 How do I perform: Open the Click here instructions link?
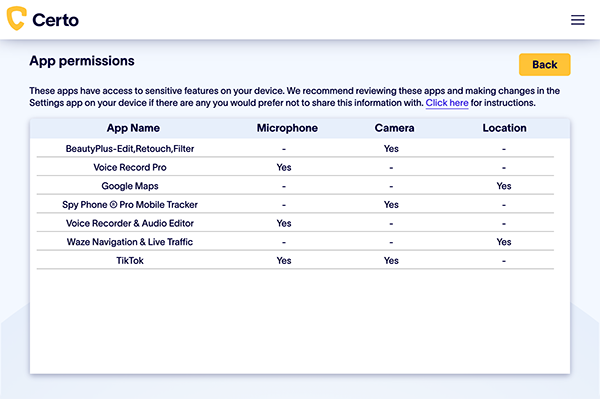coord(447,103)
